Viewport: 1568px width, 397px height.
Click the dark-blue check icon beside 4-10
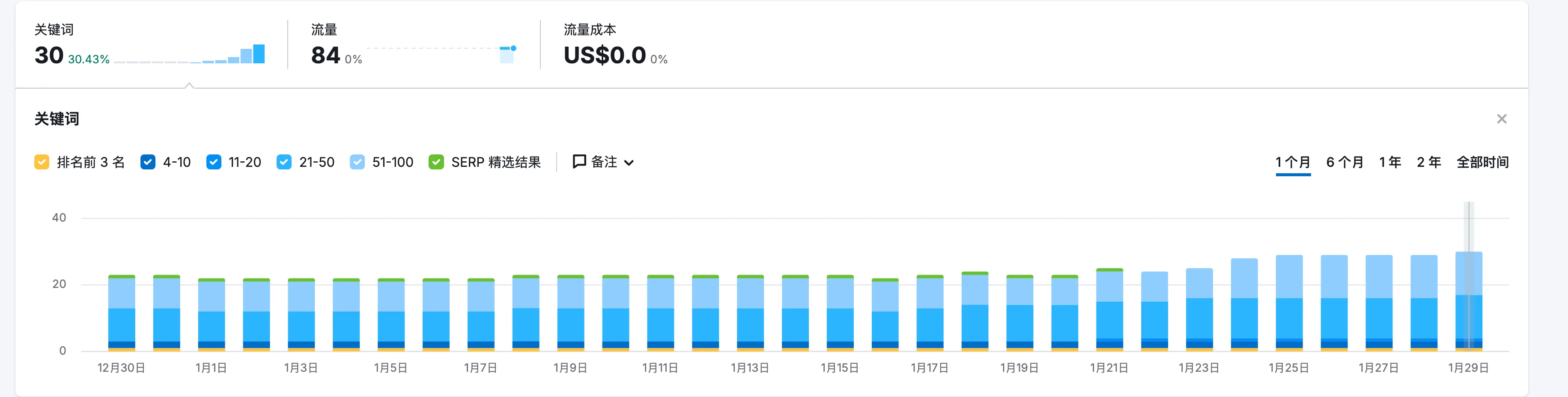click(147, 162)
